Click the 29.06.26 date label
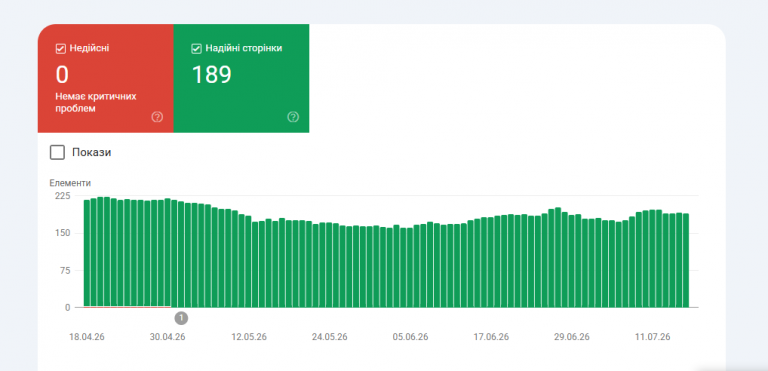This screenshot has width=768, height=371. click(572, 337)
